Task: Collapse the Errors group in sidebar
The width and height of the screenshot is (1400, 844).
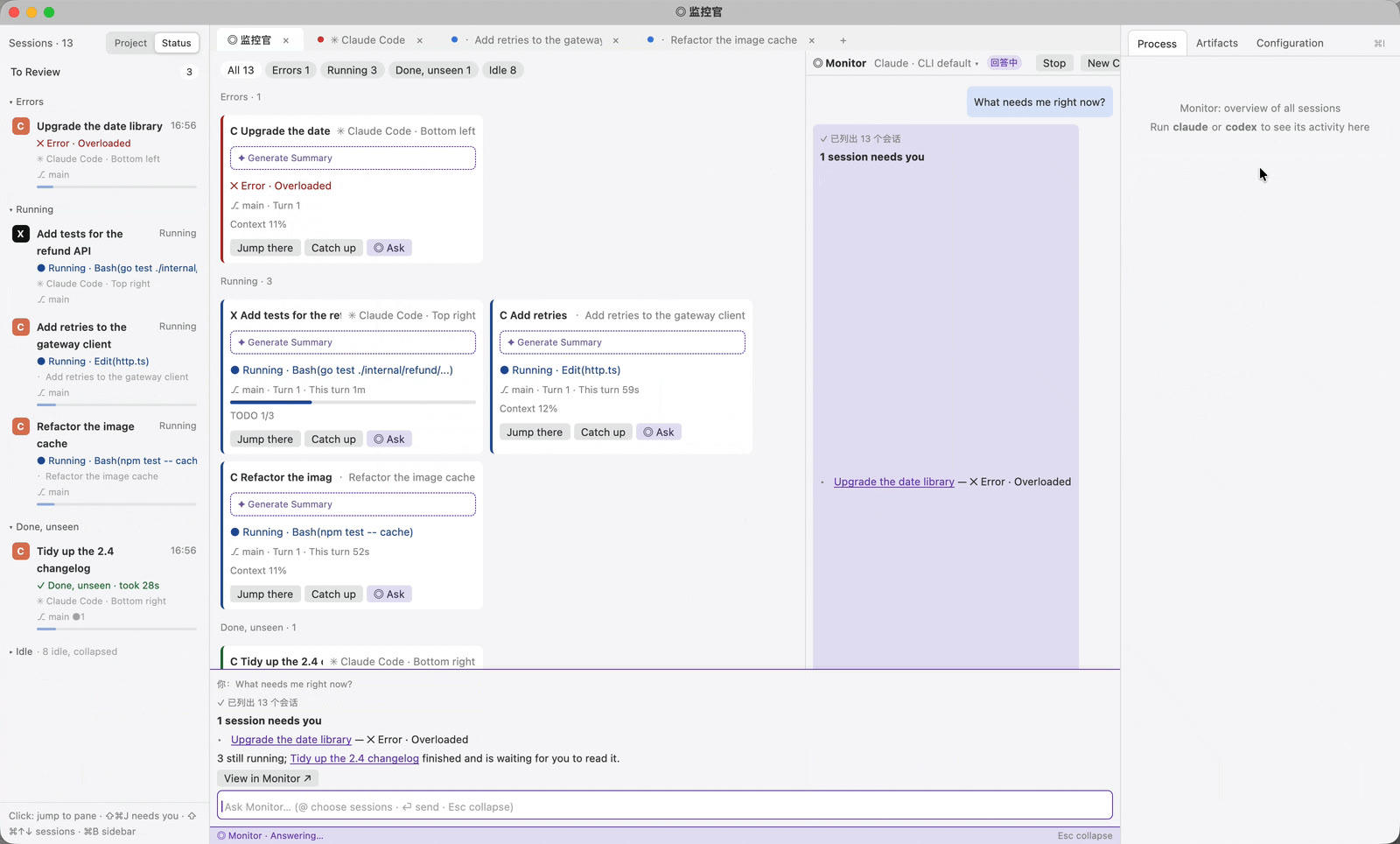Action: coord(27,102)
